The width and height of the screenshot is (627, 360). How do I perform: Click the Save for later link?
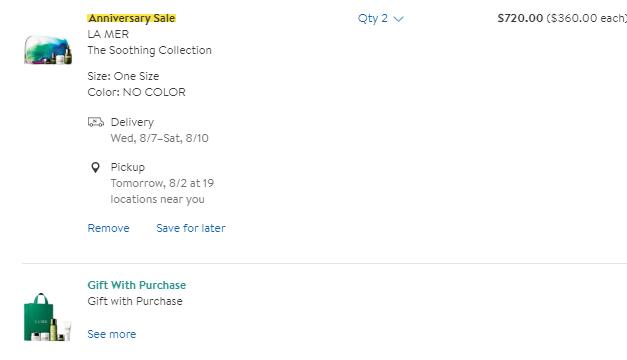191,228
